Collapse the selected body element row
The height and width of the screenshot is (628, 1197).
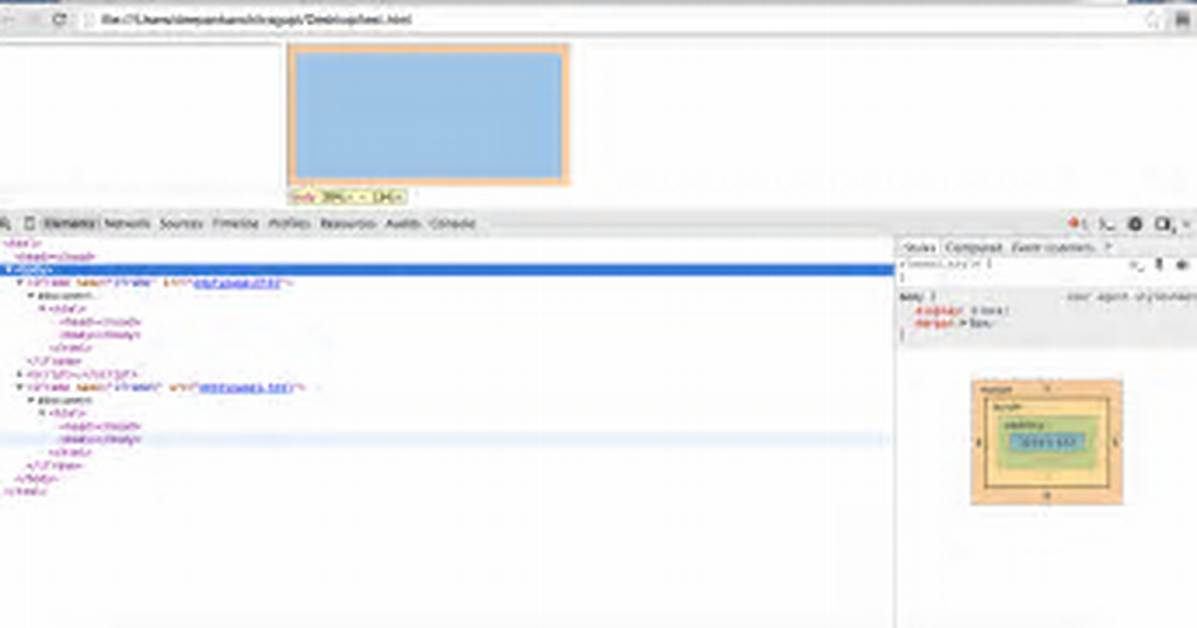(x=8, y=269)
